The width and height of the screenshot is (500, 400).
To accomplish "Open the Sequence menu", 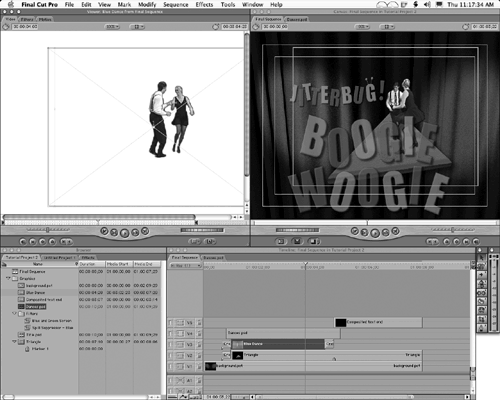I will pyautogui.click(x=176, y=5).
